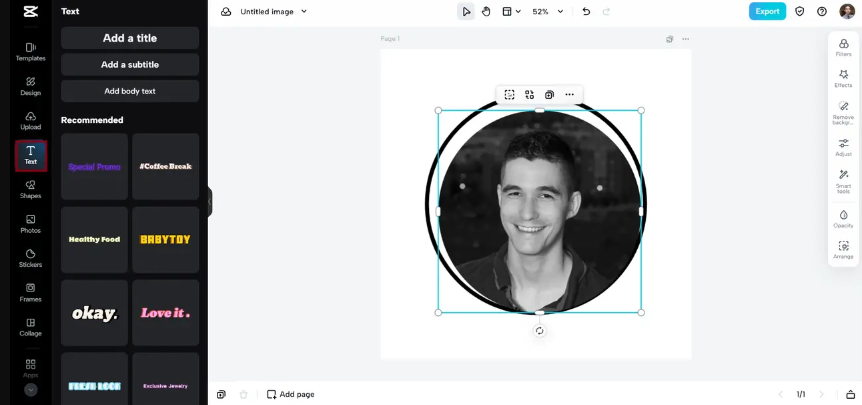Collapse the Text side panel handle
The image size is (862, 405).
pyautogui.click(x=209, y=202)
